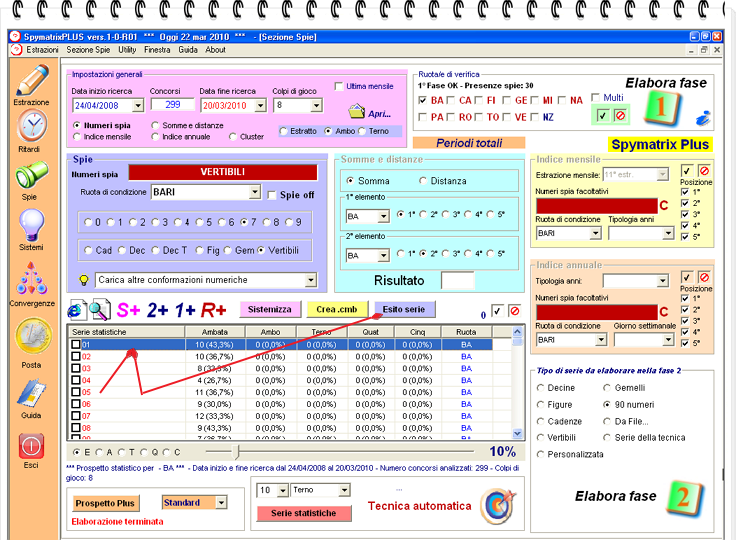Check the row 03 checkbox in Serie statistiche
The height and width of the screenshot is (540, 736).
click(76, 368)
